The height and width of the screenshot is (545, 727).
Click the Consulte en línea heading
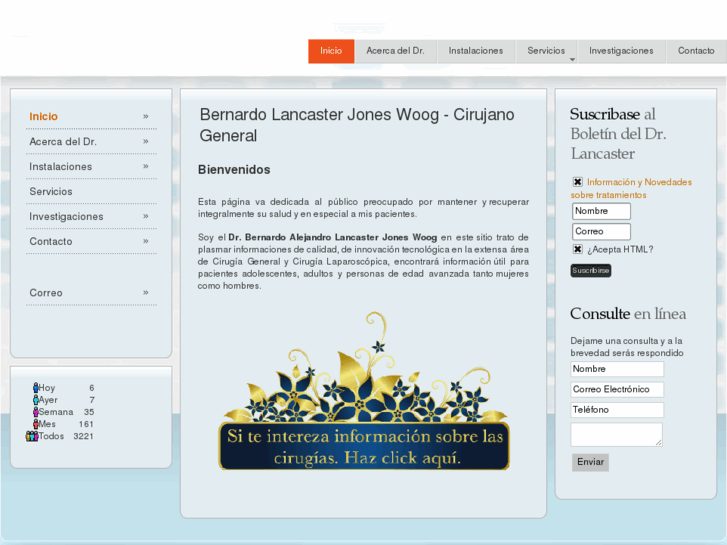(628, 314)
